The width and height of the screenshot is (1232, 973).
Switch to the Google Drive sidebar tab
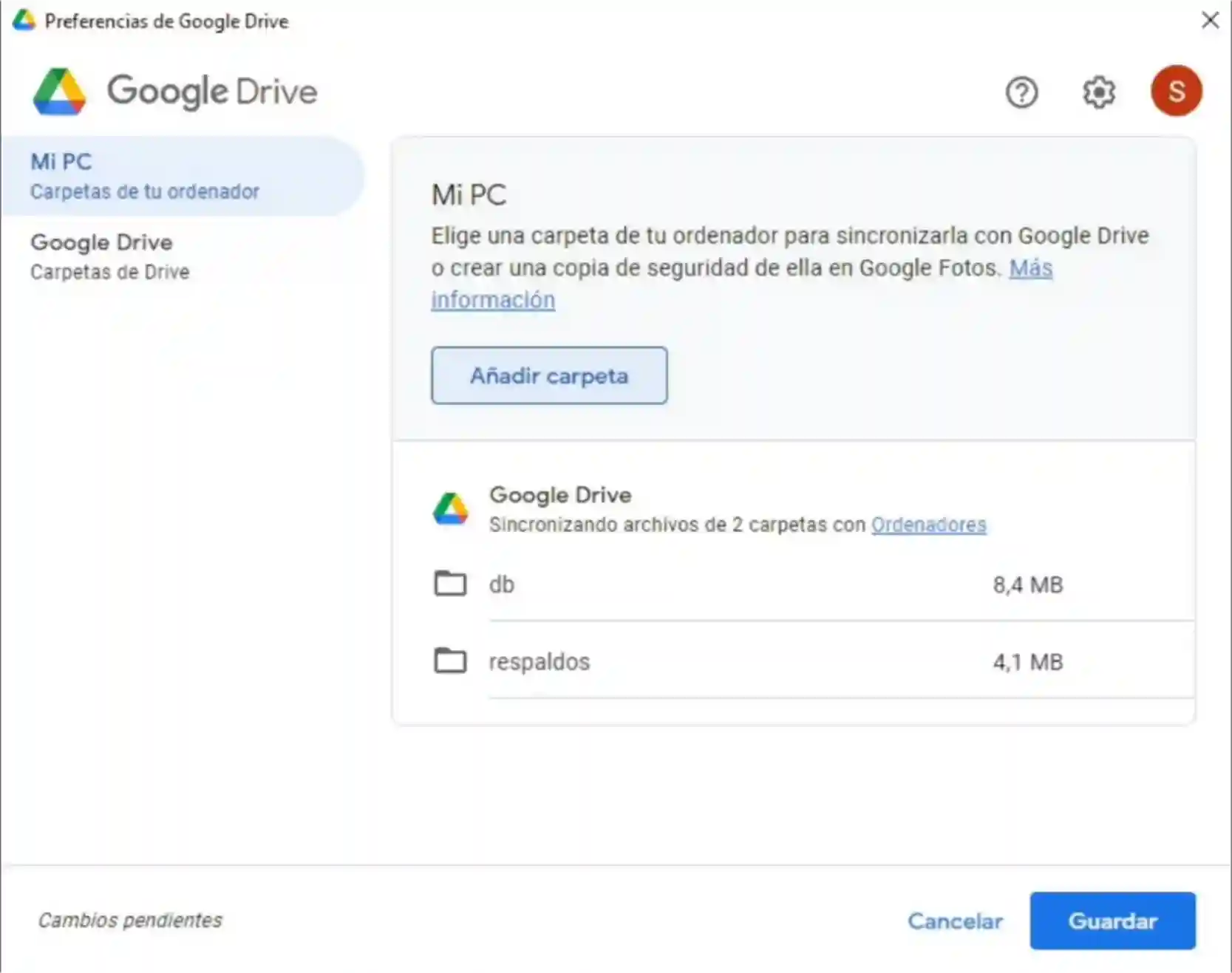(x=182, y=256)
